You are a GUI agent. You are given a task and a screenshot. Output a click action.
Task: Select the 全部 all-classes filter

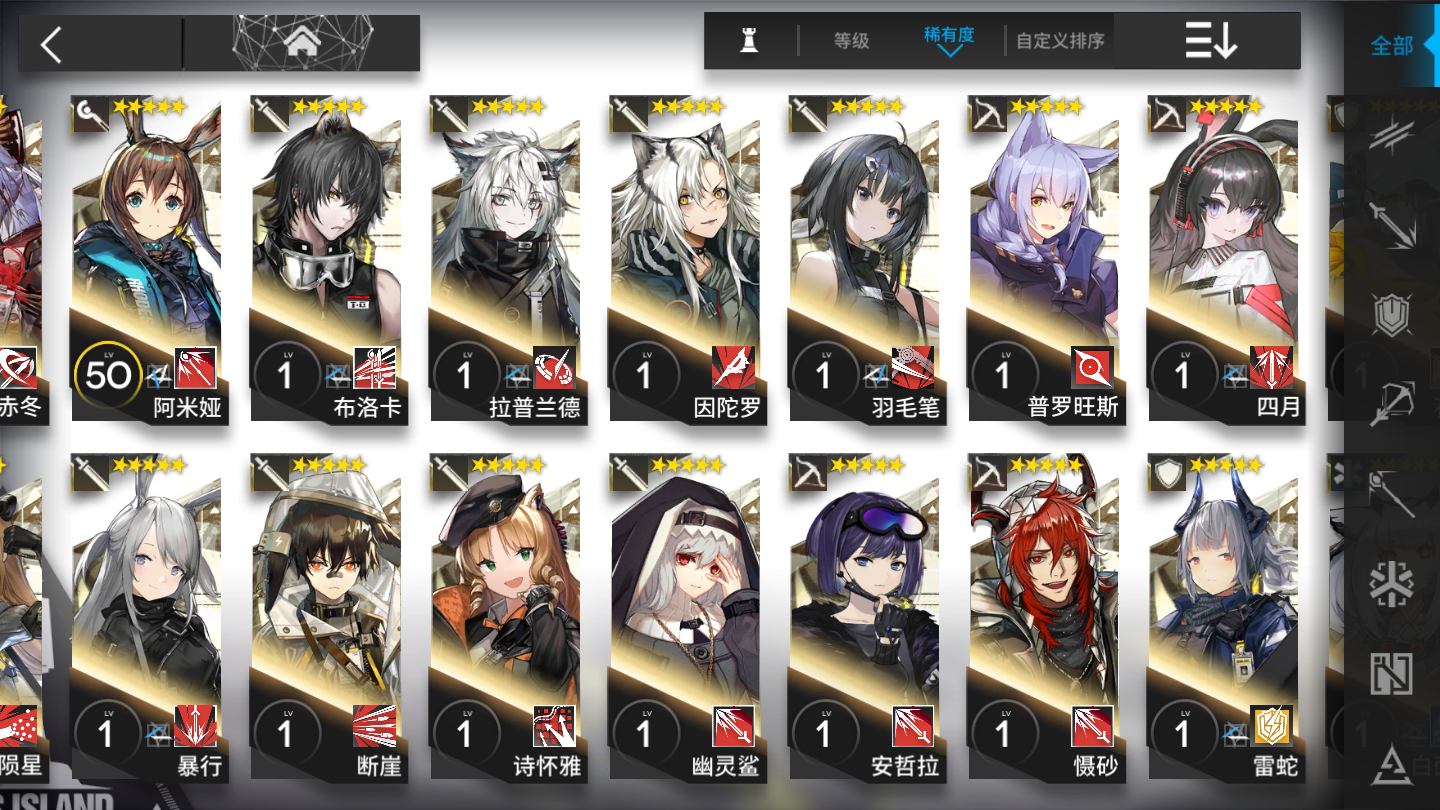pos(1391,45)
